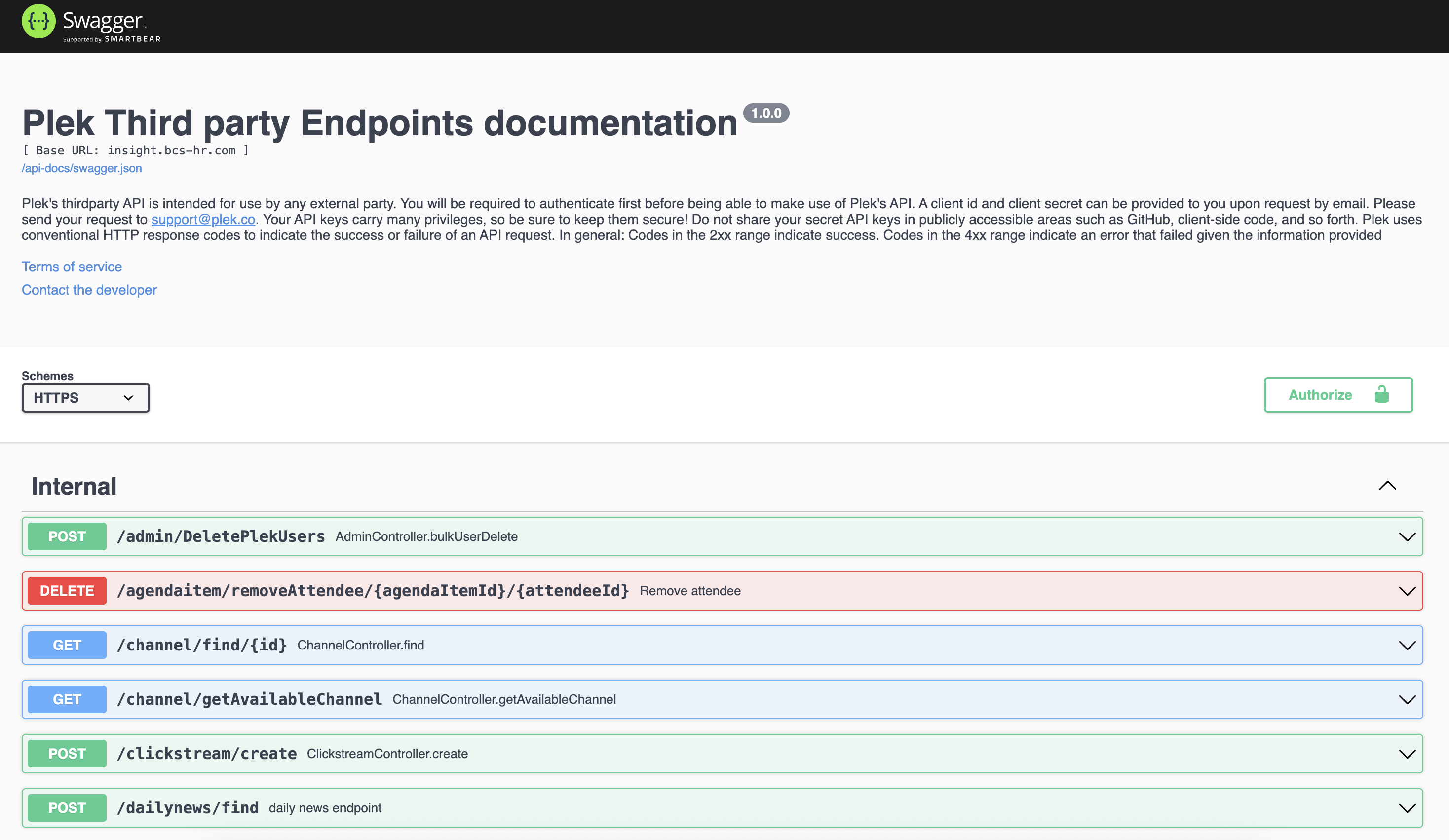The image size is (1449, 840).
Task: Click the Swagger logo icon
Action: click(x=38, y=21)
